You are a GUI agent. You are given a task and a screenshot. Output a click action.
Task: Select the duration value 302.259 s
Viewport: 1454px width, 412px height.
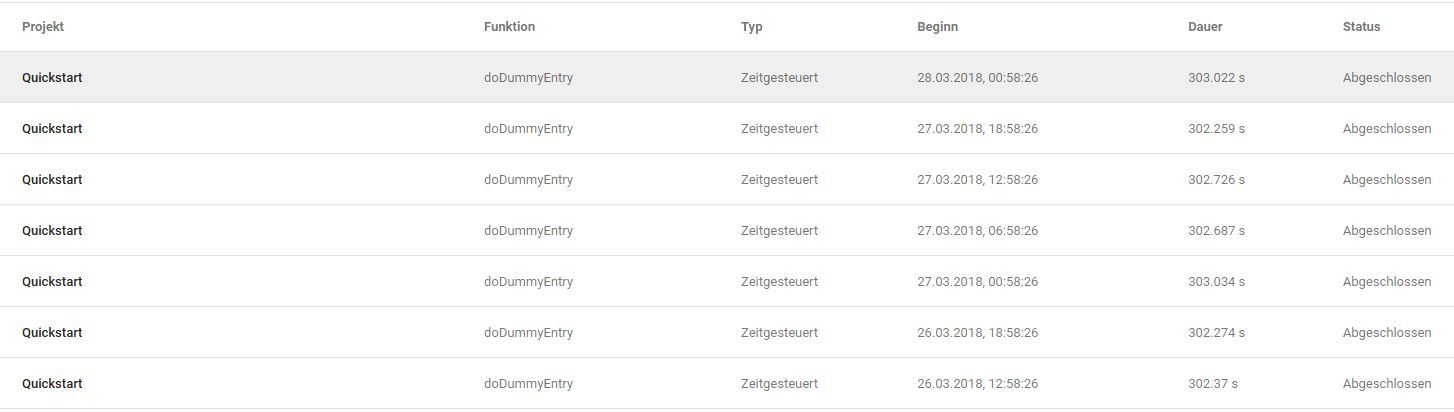coord(1216,129)
